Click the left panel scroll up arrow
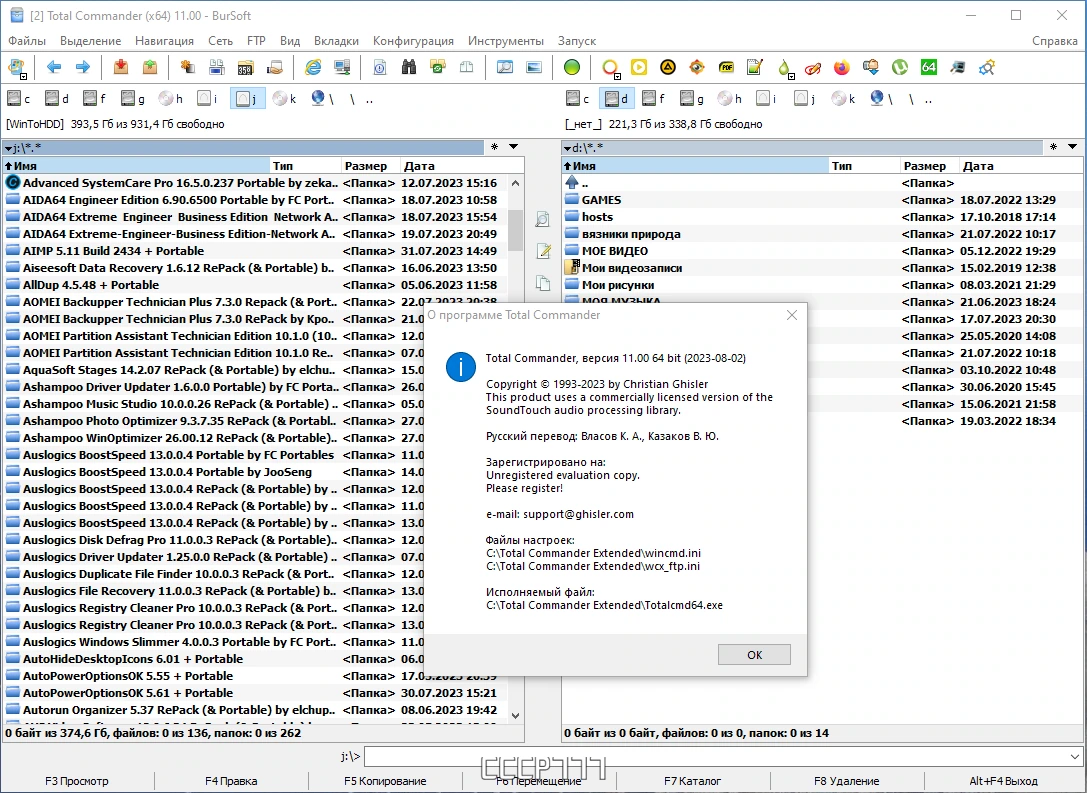The image size is (1087, 793). (515, 183)
